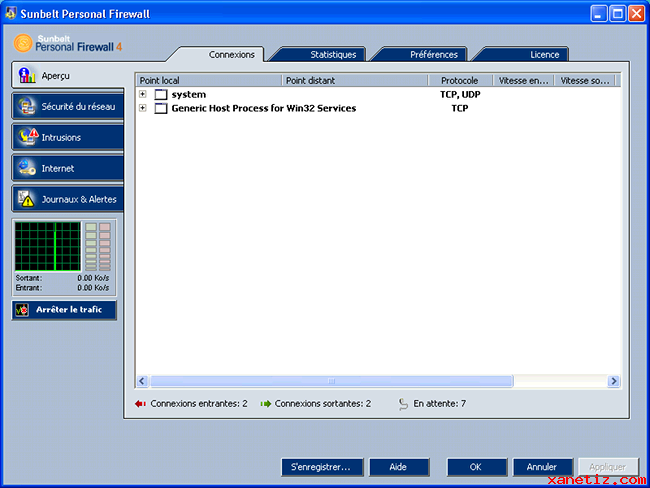
Task: Sort by Vitesse so... column header
Action: [585, 80]
